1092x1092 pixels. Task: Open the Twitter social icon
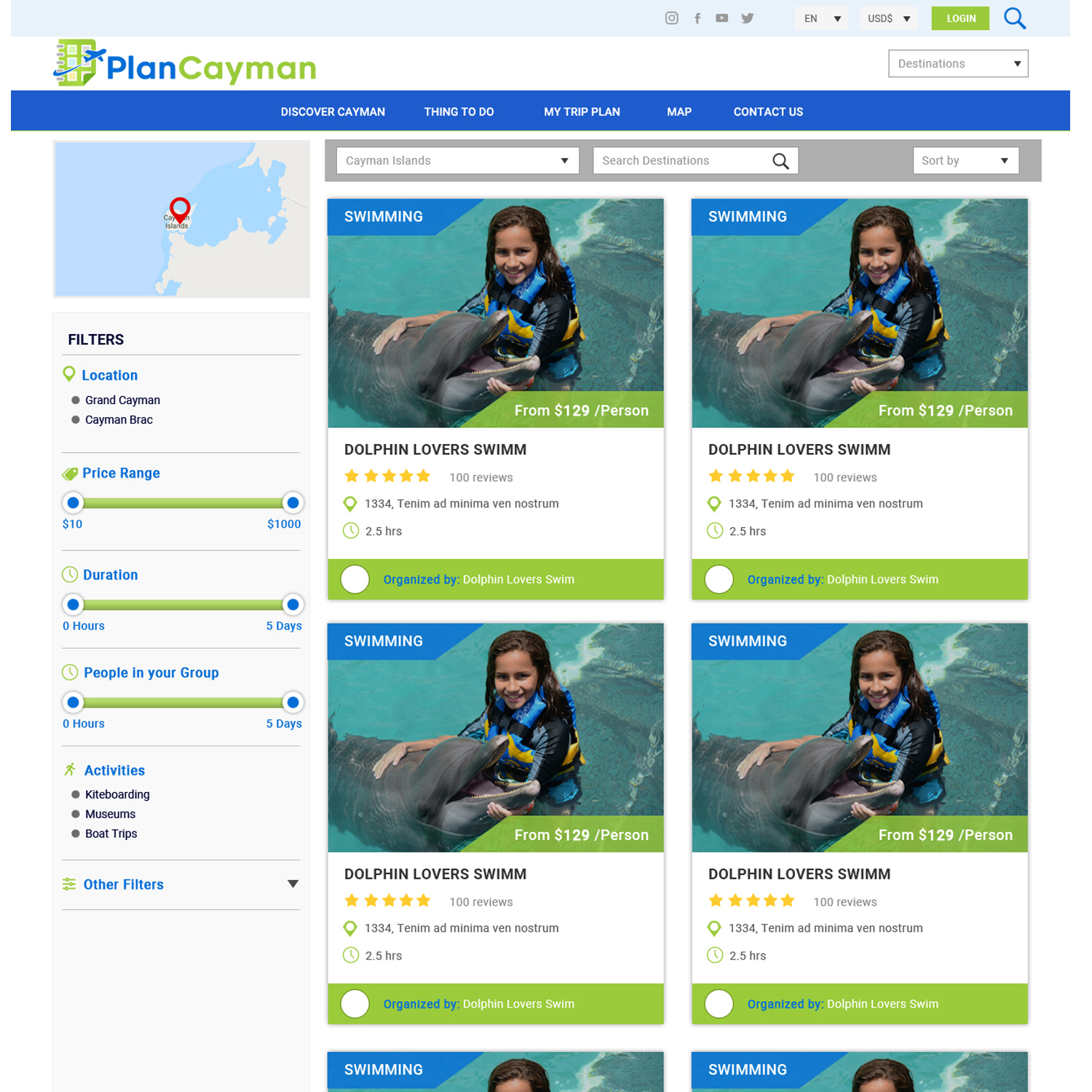point(747,18)
